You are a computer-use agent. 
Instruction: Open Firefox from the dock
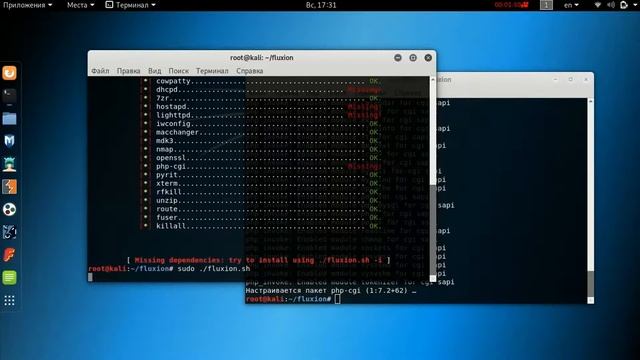coord(9,73)
